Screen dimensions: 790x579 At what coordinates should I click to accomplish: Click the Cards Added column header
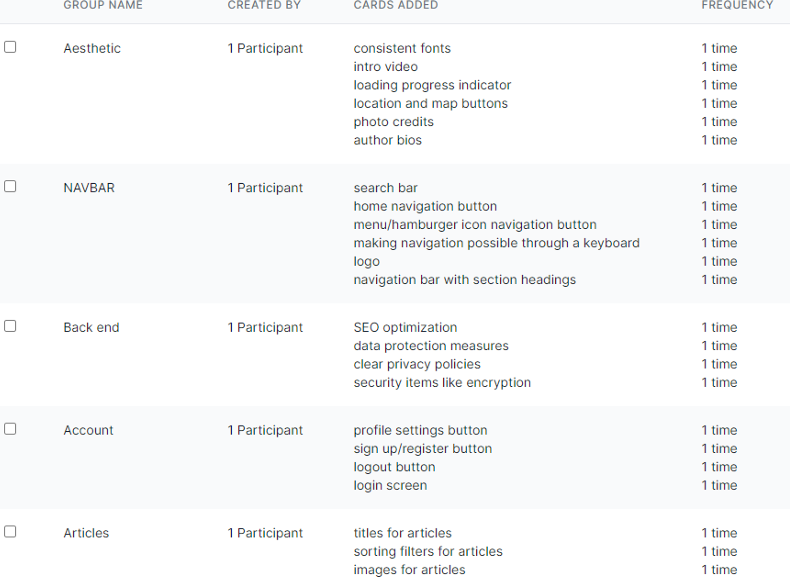[396, 5]
